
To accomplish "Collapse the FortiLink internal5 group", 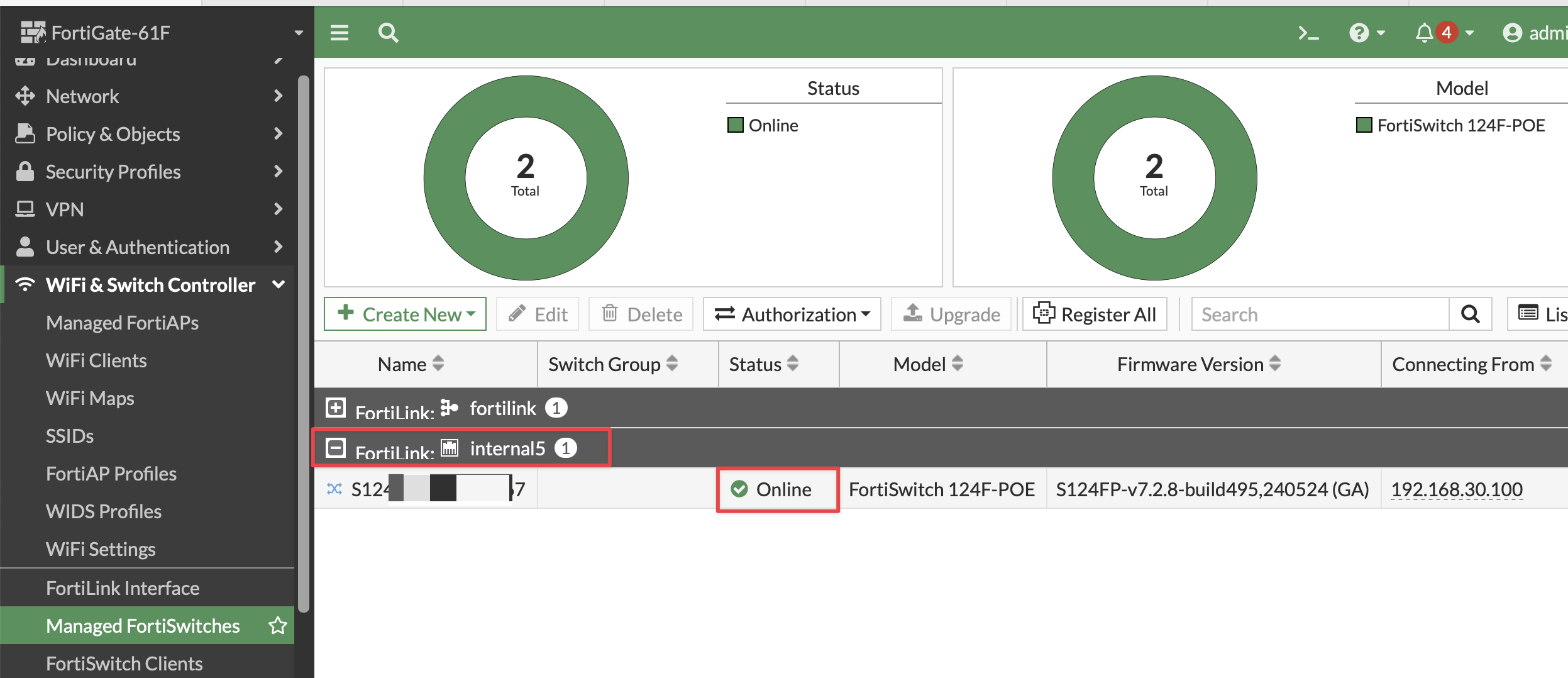I will click(336, 448).
